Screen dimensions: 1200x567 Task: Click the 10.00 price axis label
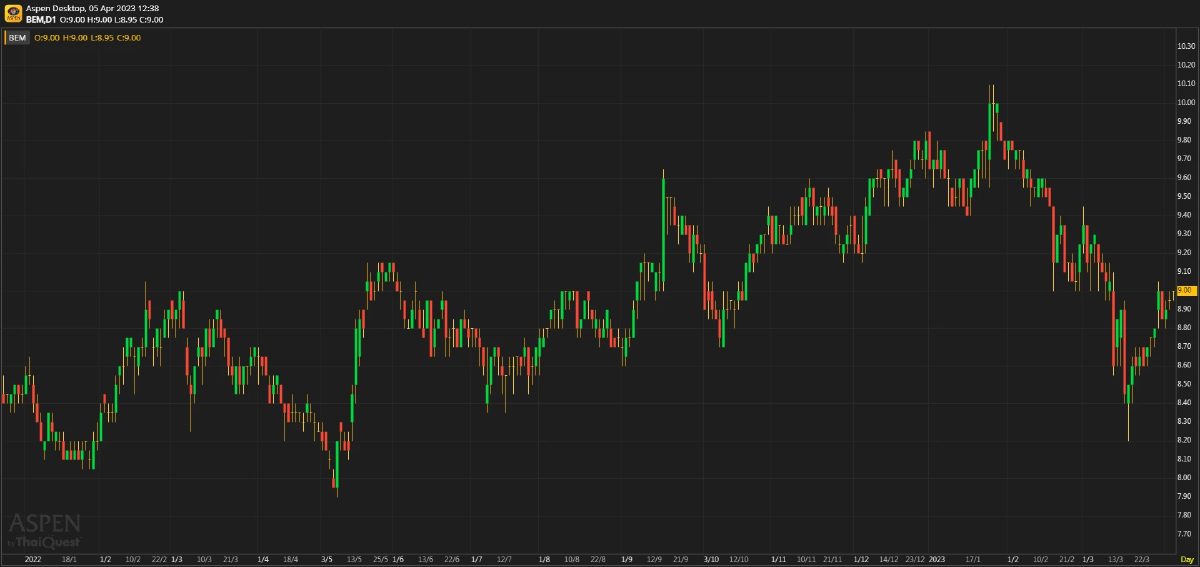point(1187,102)
